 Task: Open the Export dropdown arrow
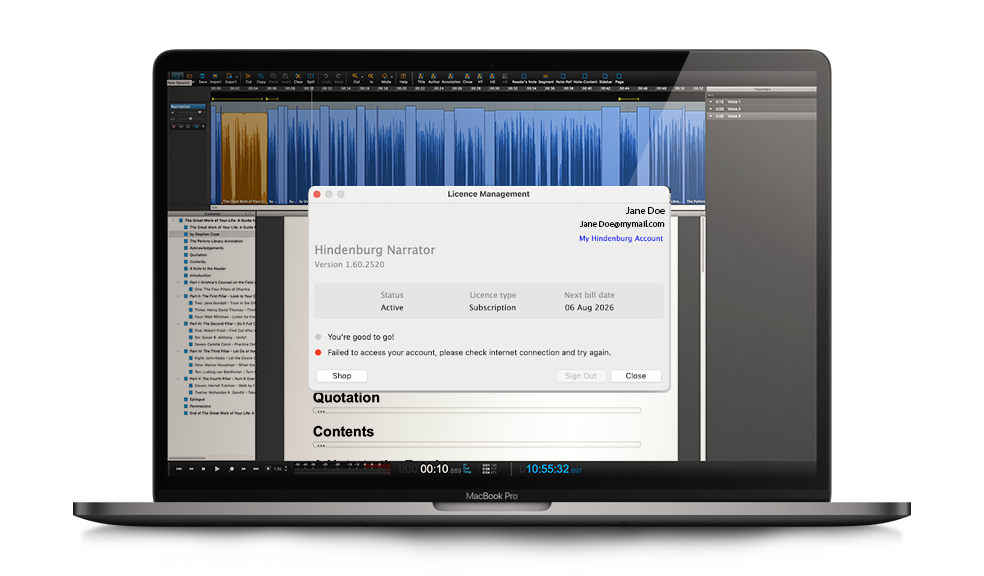coord(237,77)
